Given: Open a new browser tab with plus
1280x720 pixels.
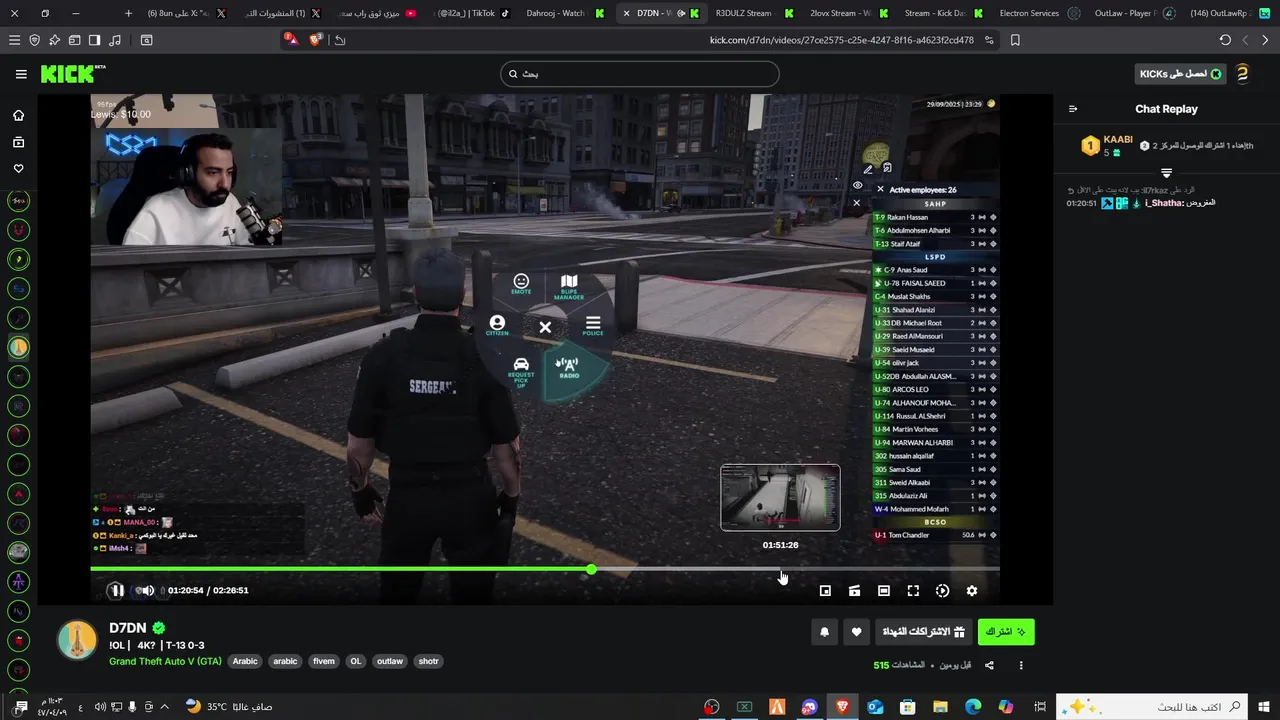Looking at the screenshot, I should coord(128,13).
